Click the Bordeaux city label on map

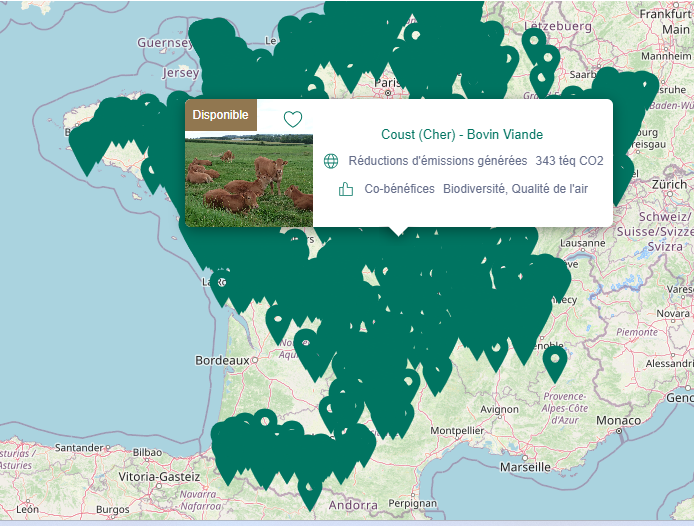(x=222, y=360)
